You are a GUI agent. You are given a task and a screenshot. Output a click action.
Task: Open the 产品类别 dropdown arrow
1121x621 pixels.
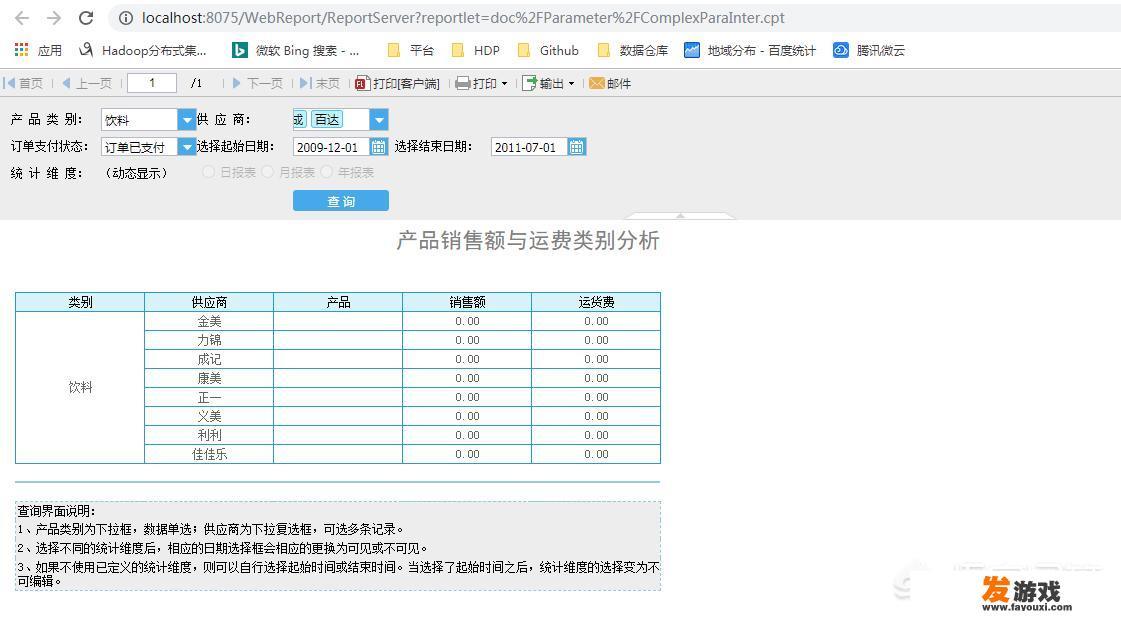click(x=187, y=119)
